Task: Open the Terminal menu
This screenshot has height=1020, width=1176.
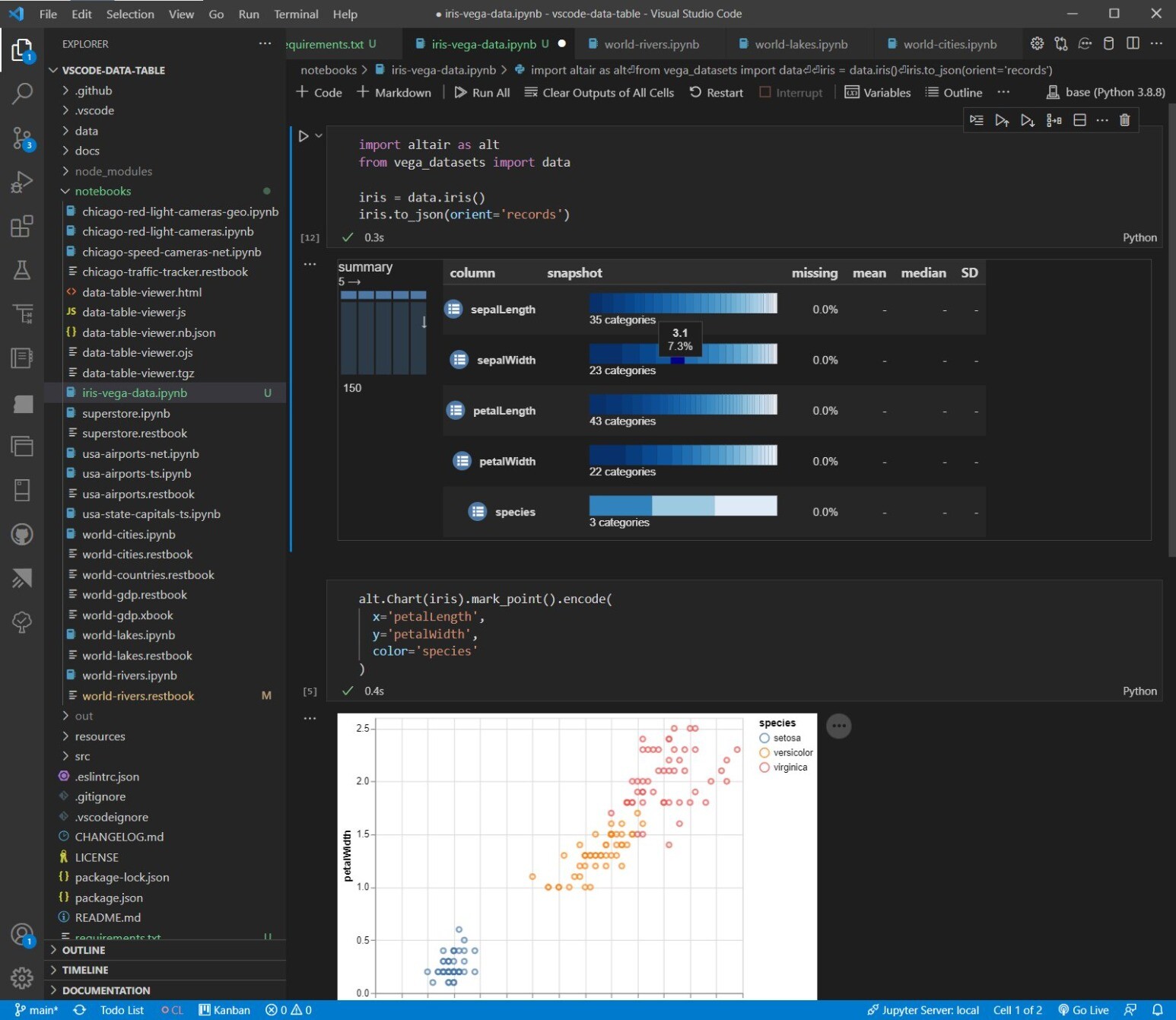Action: pyautogui.click(x=296, y=14)
